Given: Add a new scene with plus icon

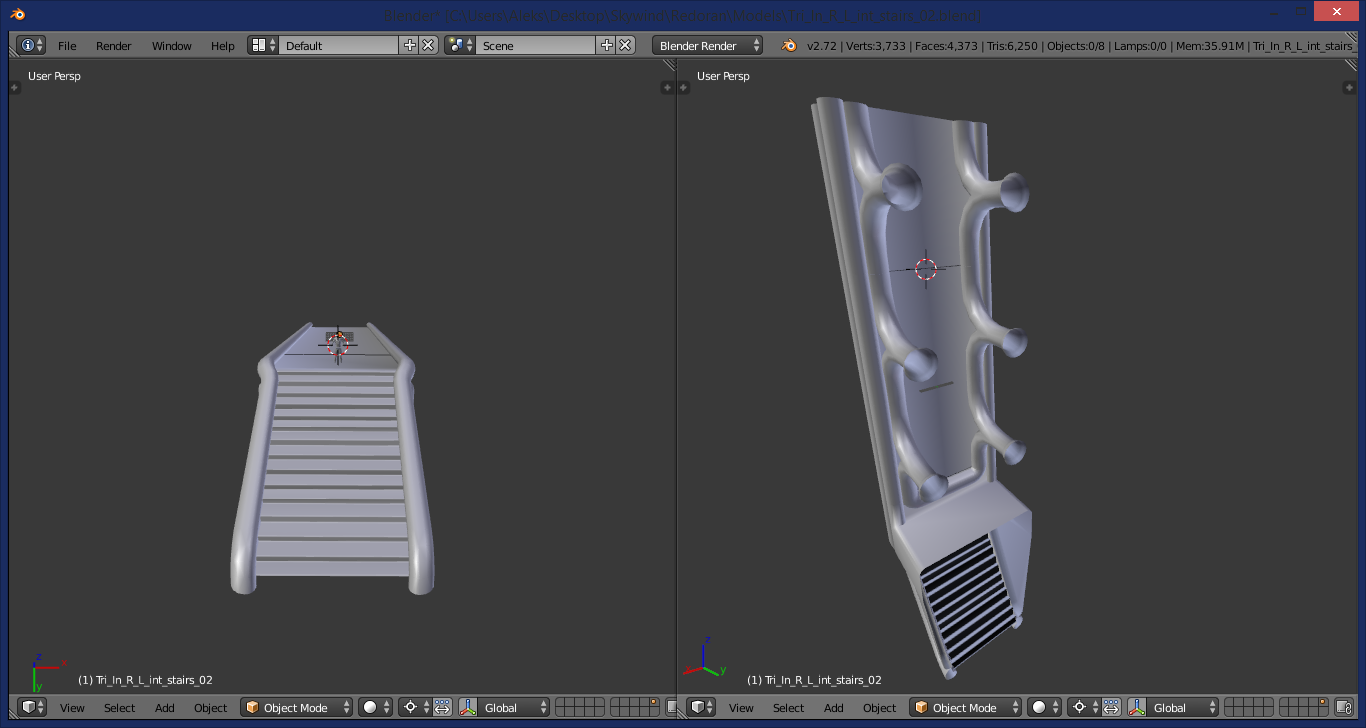Looking at the screenshot, I should [607, 46].
